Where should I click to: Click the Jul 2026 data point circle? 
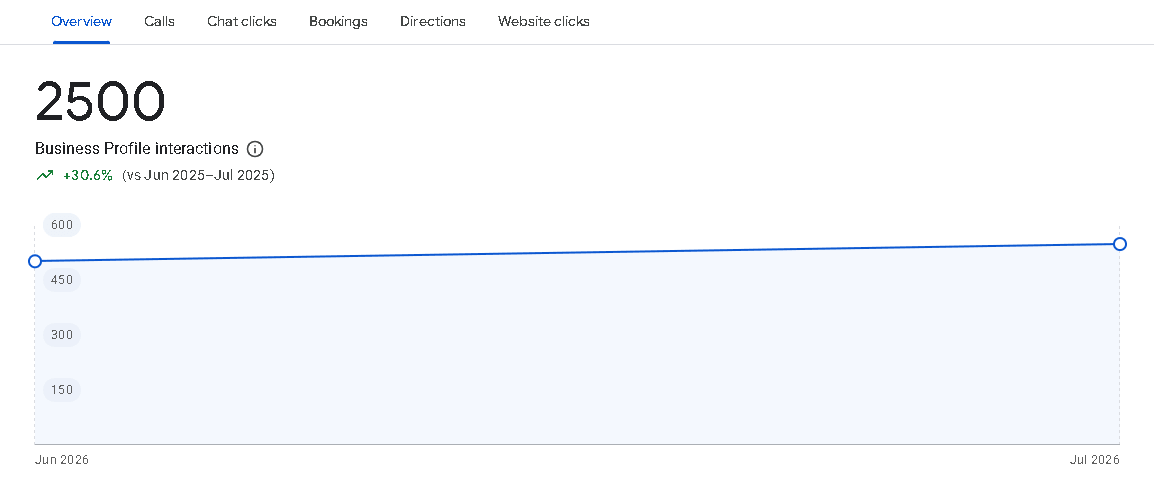(1119, 244)
